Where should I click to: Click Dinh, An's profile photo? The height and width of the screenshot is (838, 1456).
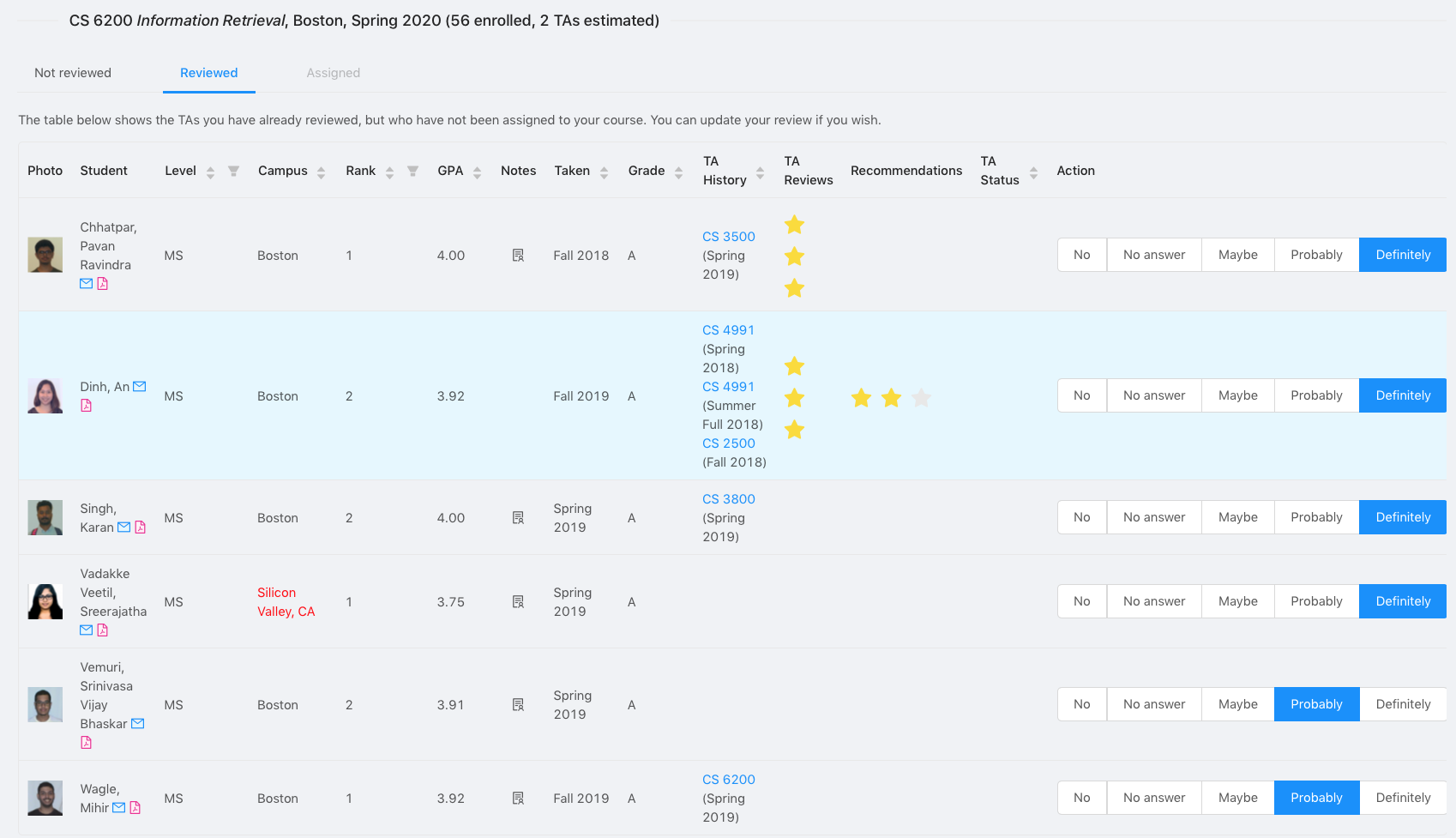[45, 396]
